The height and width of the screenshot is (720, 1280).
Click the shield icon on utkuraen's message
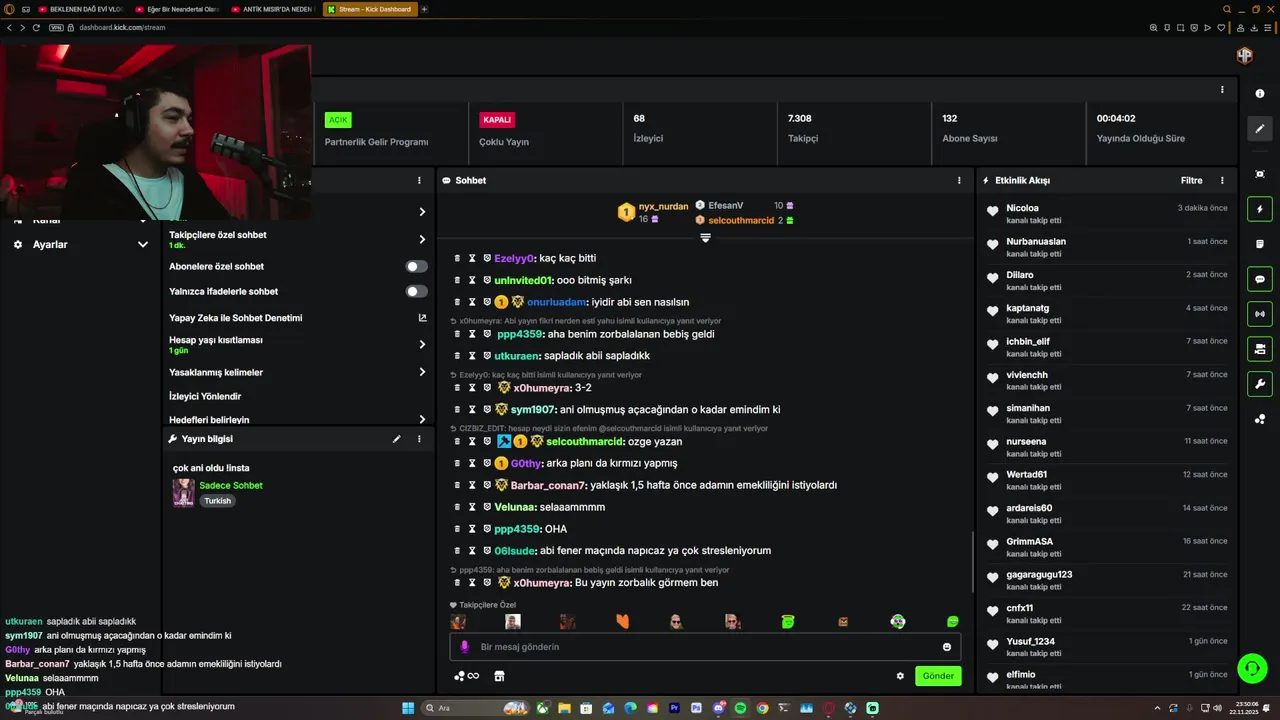(487, 356)
